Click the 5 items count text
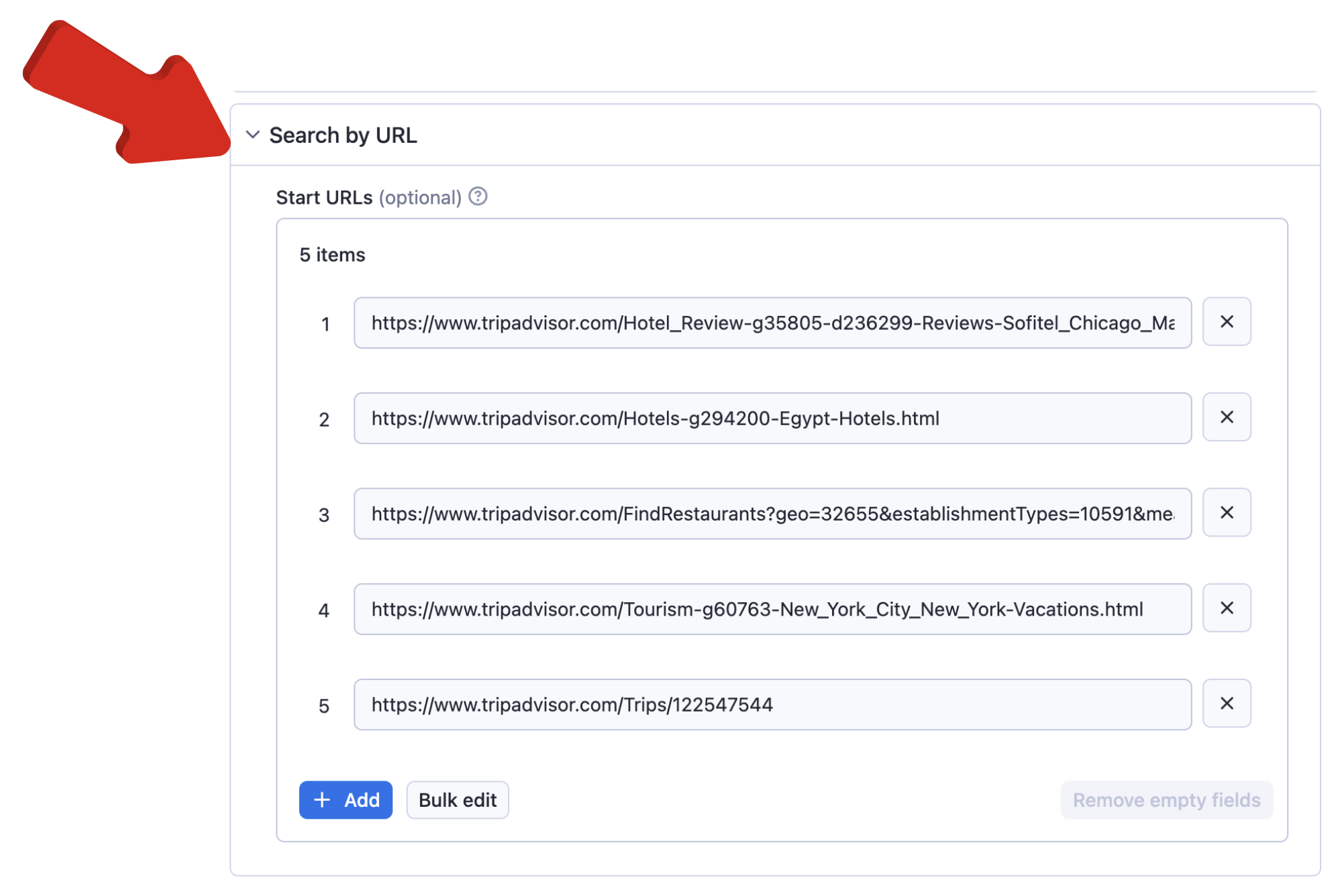 click(x=332, y=255)
